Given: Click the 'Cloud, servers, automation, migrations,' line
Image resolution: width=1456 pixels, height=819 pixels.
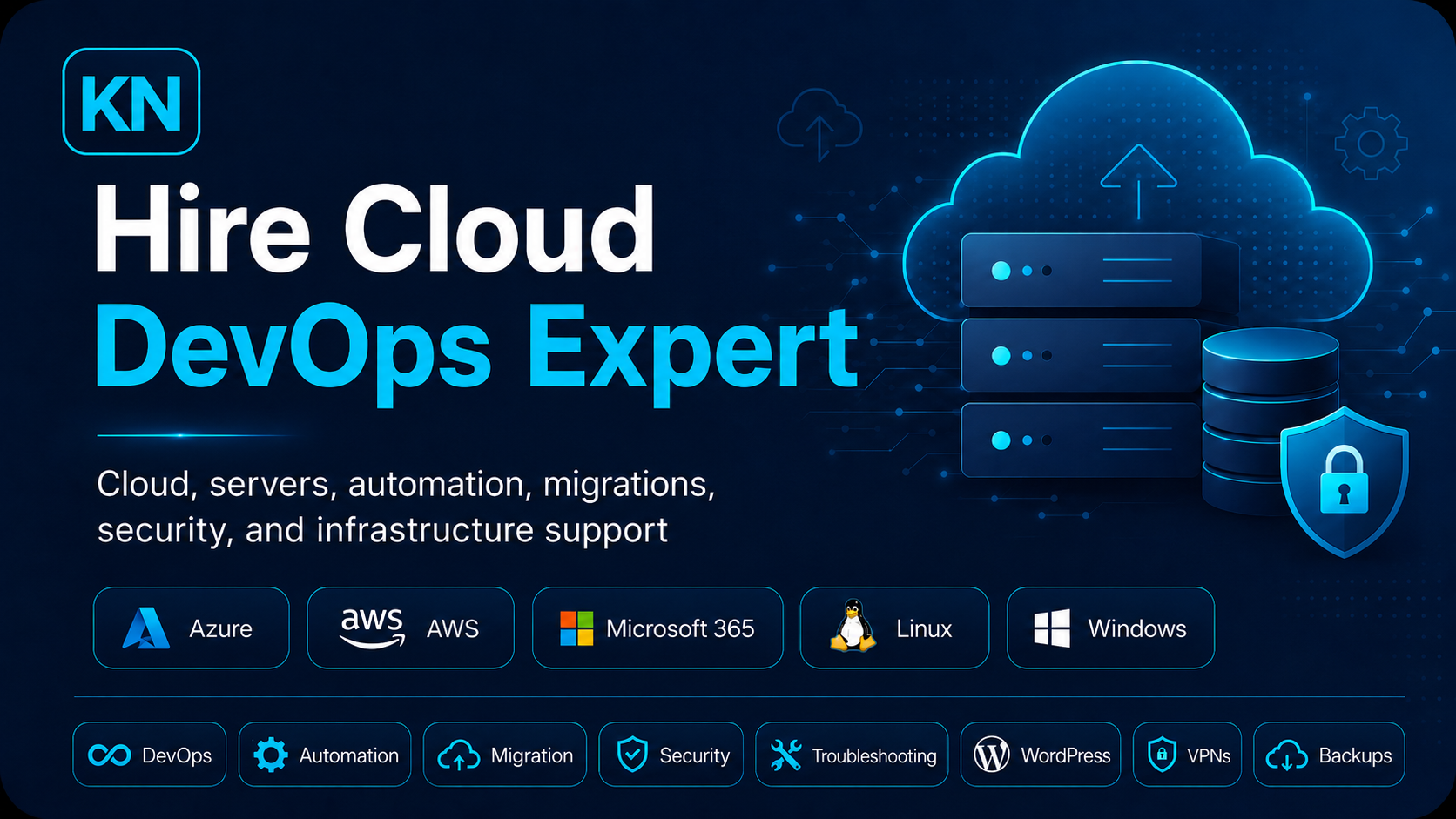Looking at the screenshot, I should click(x=406, y=484).
